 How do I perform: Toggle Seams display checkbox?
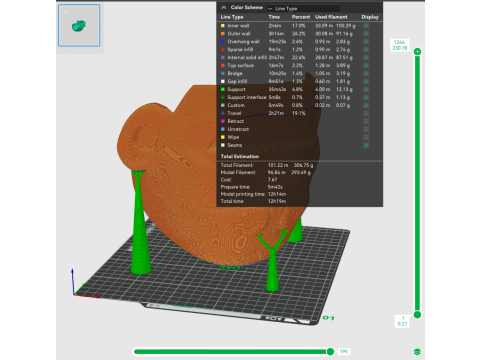[x=366, y=145]
